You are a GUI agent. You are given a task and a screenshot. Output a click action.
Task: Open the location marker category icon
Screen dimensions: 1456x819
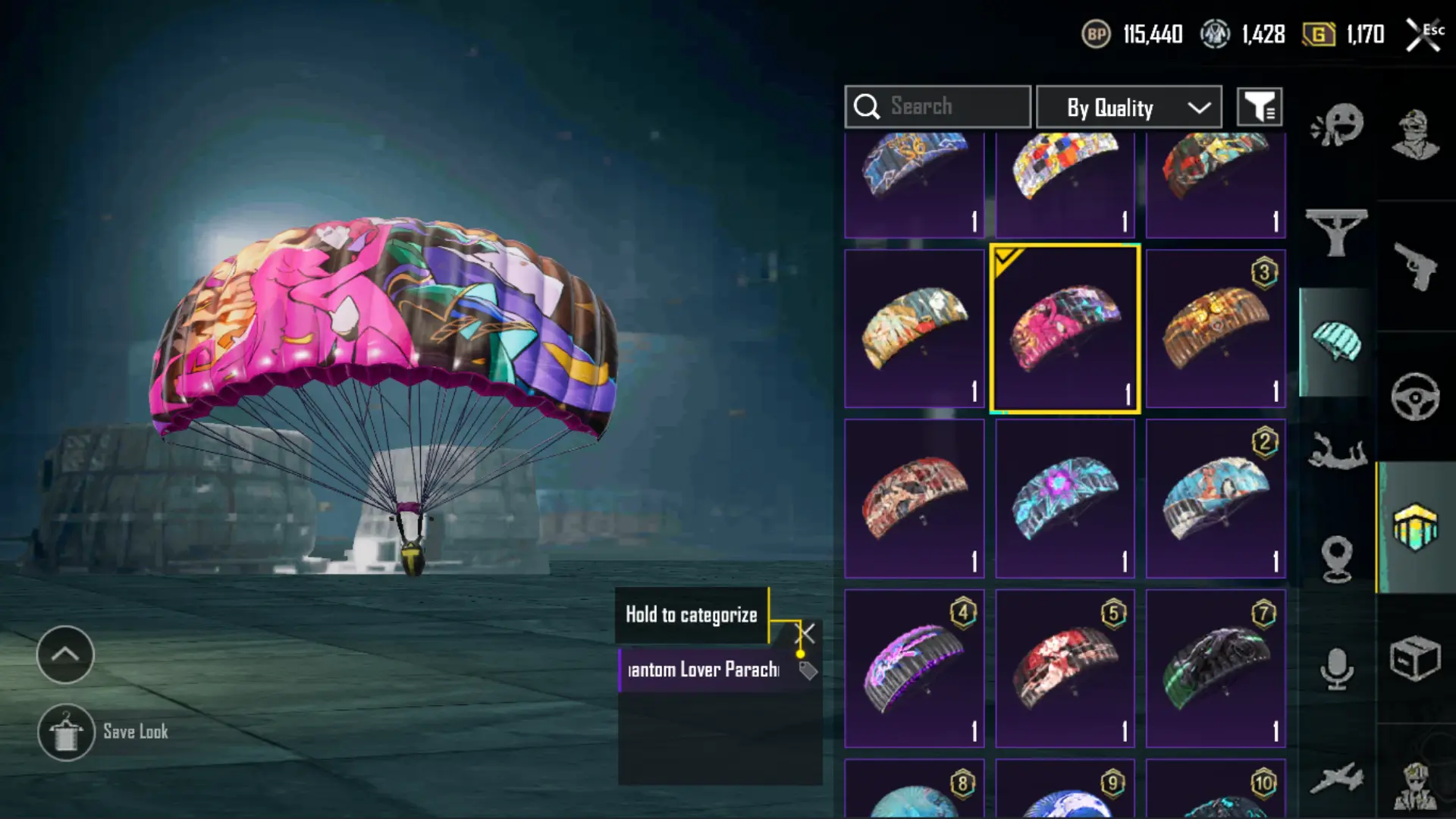coord(1337,559)
